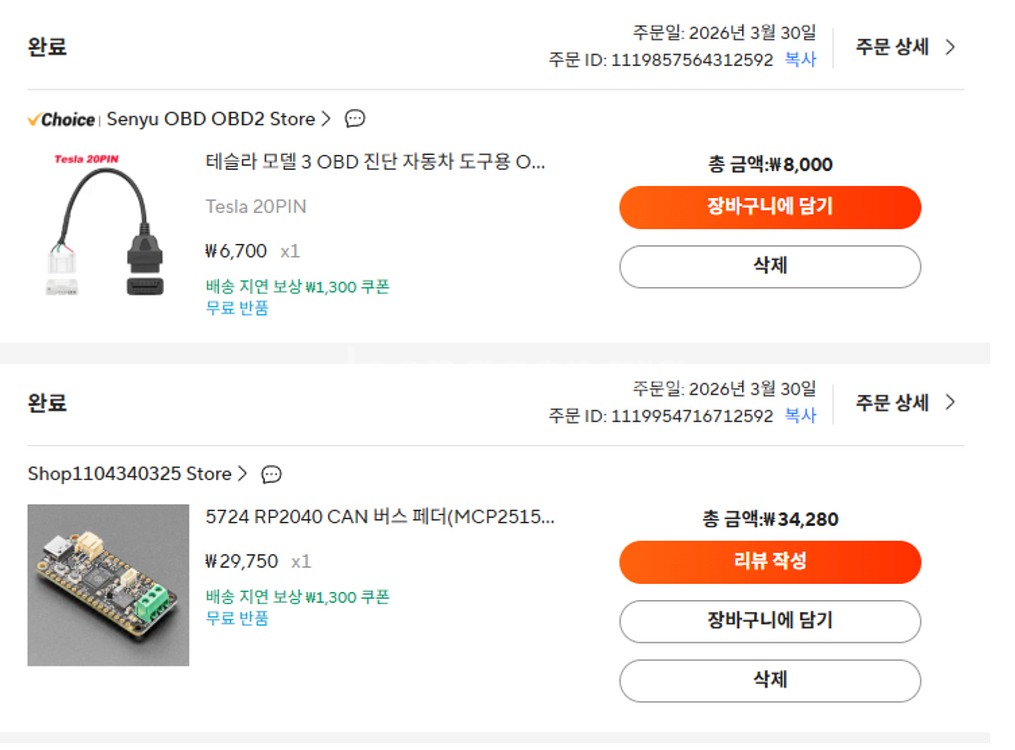The image size is (1015, 750).
Task: Open Tesla 20PIN cable product thumbnail
Action: (107, 223)
